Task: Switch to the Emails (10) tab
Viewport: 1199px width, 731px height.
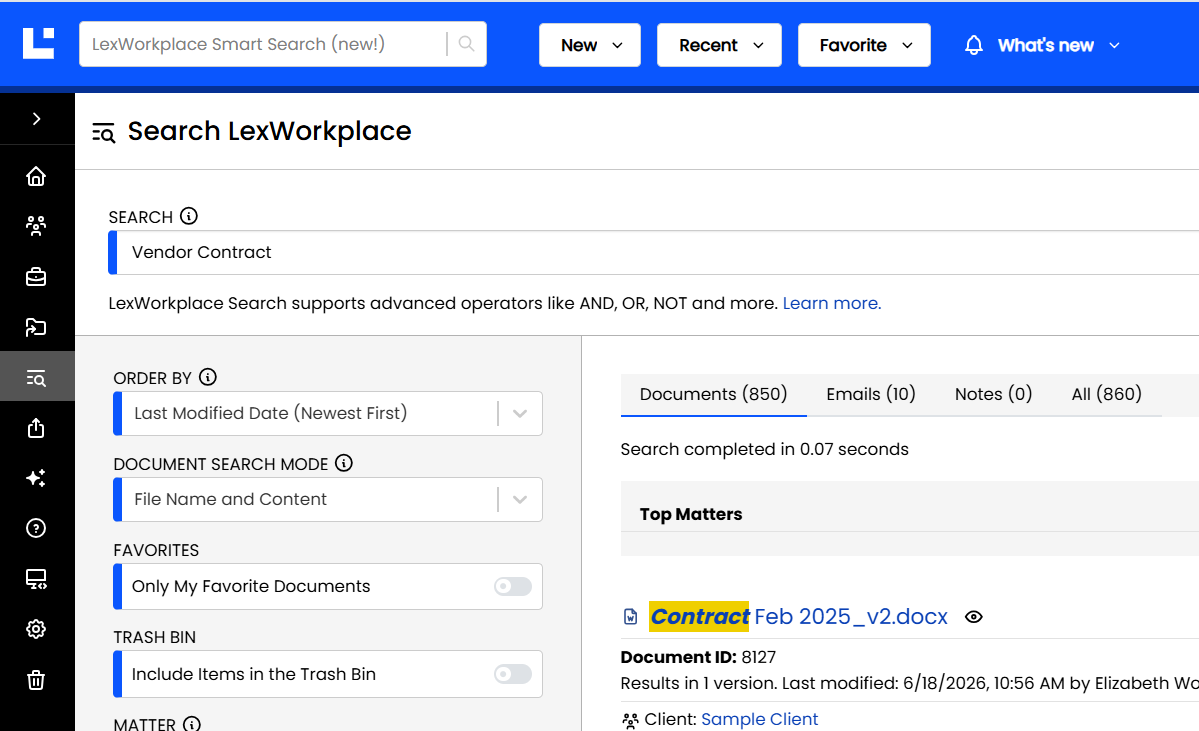Action: pos(871,395)
